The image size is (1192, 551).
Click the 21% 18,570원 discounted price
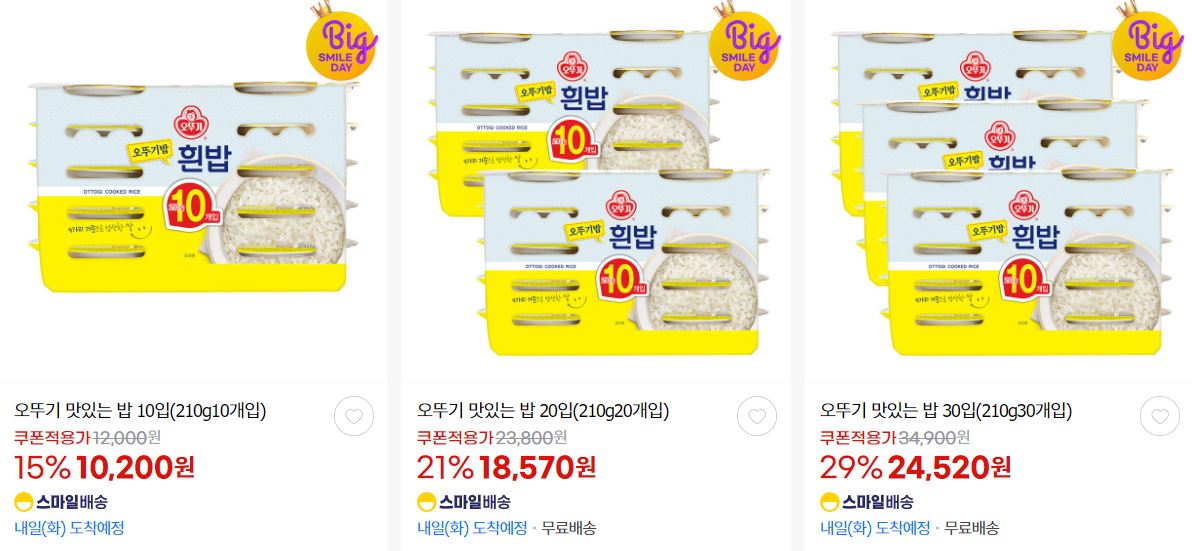[x=506, y=467]
